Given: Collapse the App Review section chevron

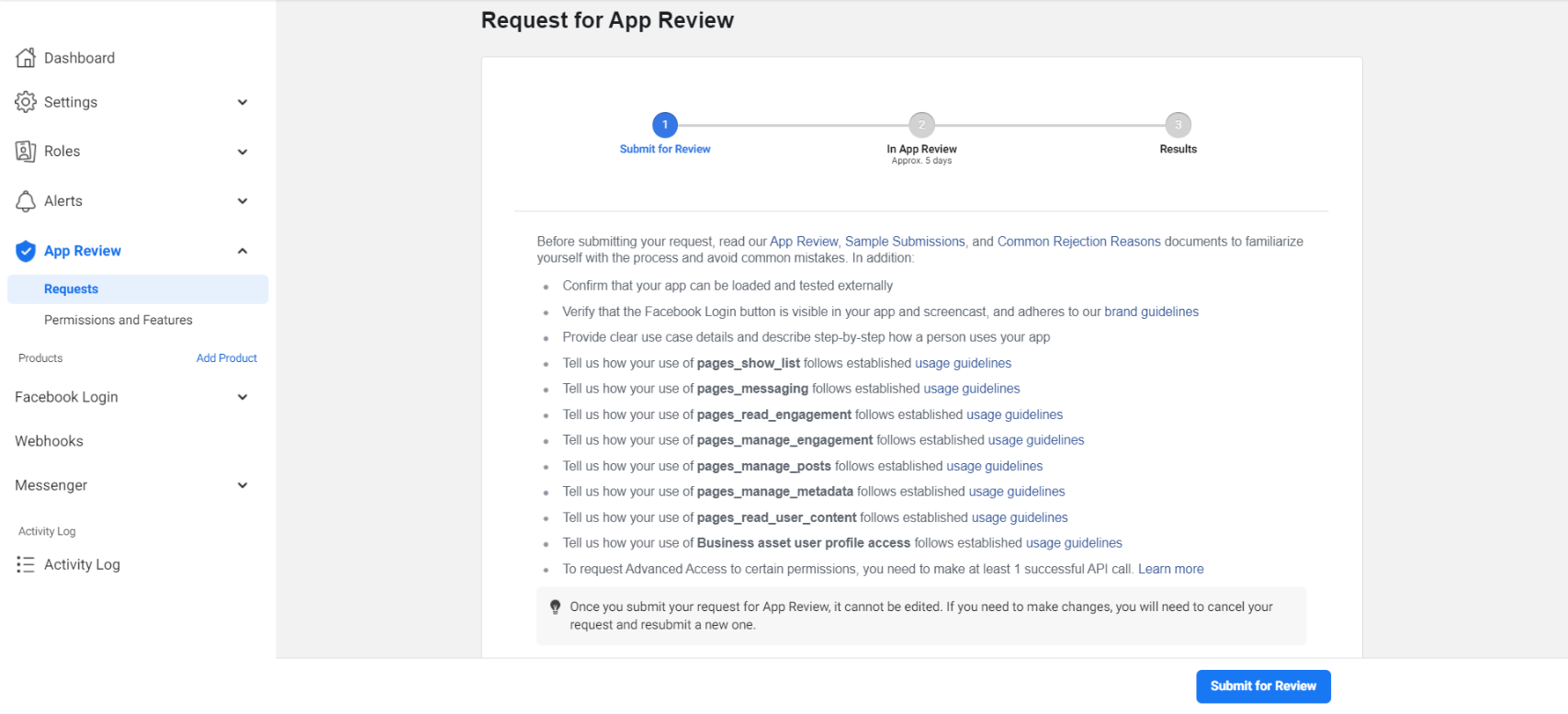Looking at the screenshot, I should click(x=243, y=251).
